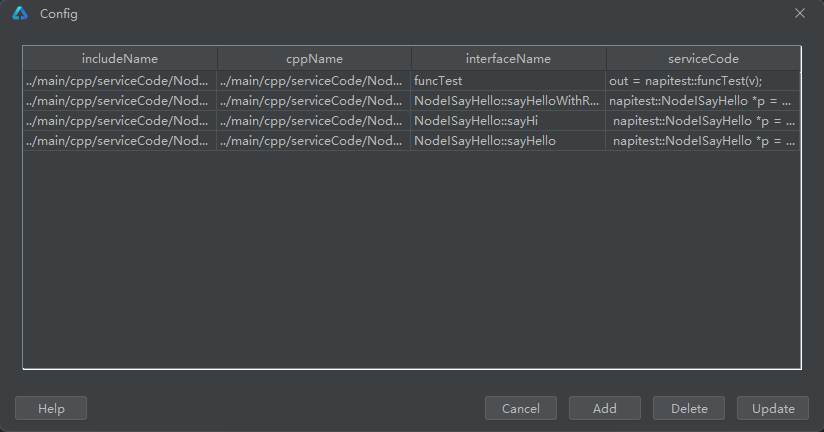Select the interfaceName column header
The width and height of the screenshot is (824, 432).
coord(508,59)
